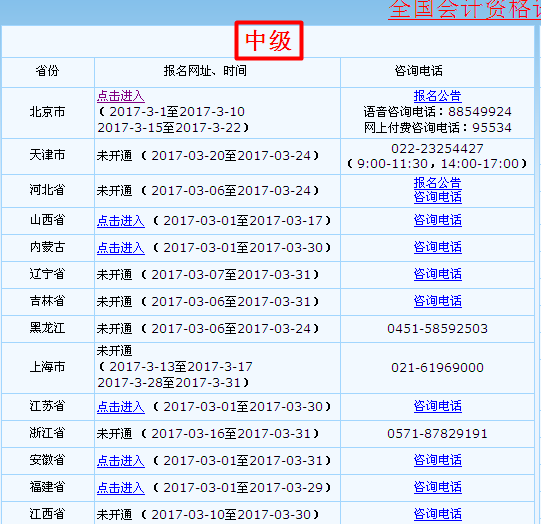Select the 黑龙江 province cell
The width and height of the screenshot is (541, 524).
coord(47,328)
